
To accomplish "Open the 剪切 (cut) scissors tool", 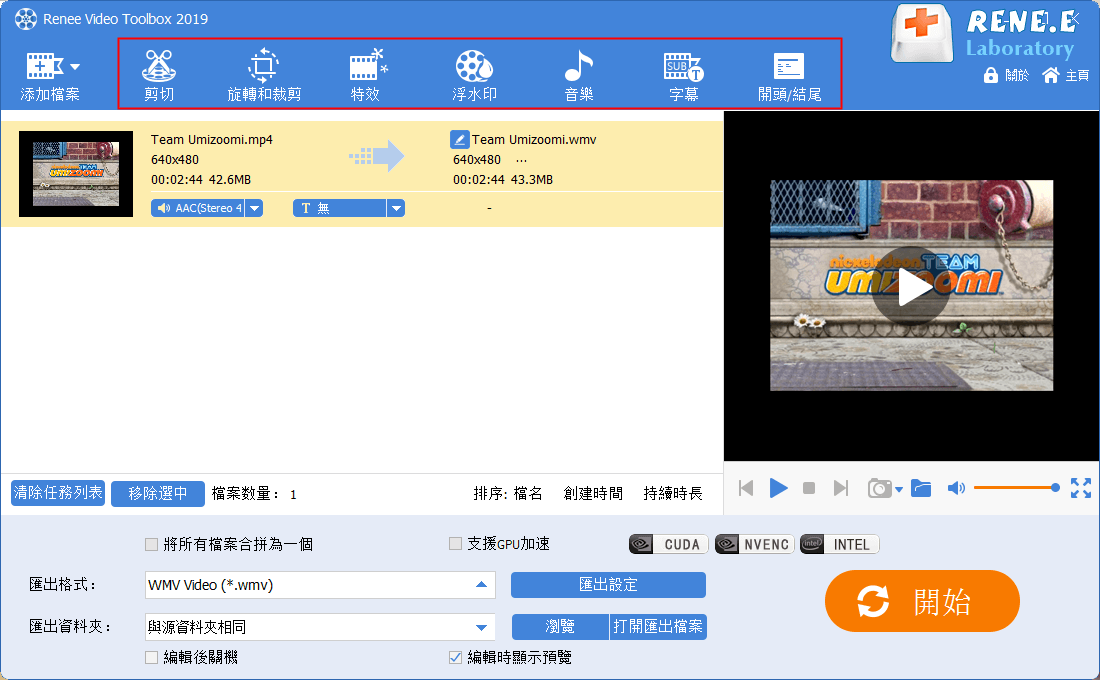I will [159, 75].
